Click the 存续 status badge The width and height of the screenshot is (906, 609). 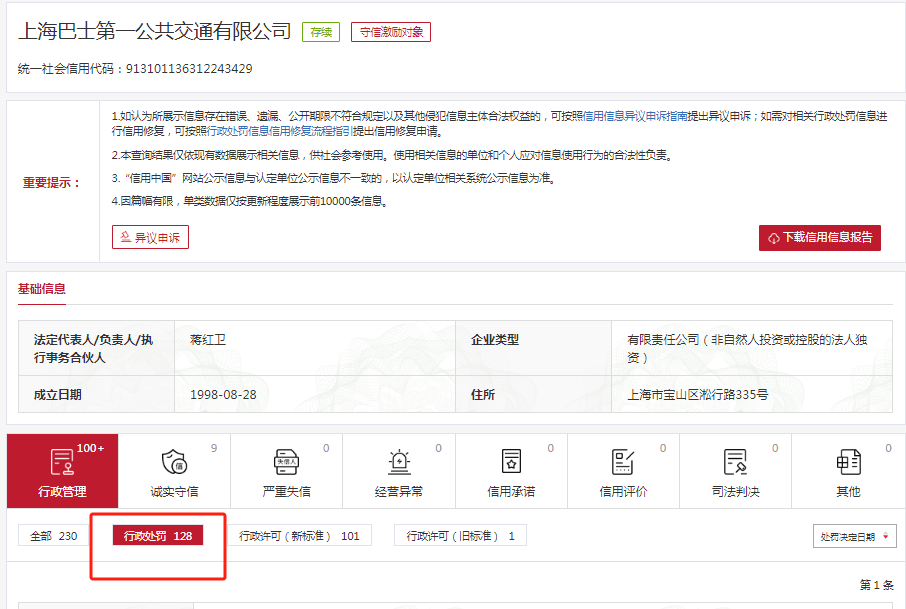point(321,32)
